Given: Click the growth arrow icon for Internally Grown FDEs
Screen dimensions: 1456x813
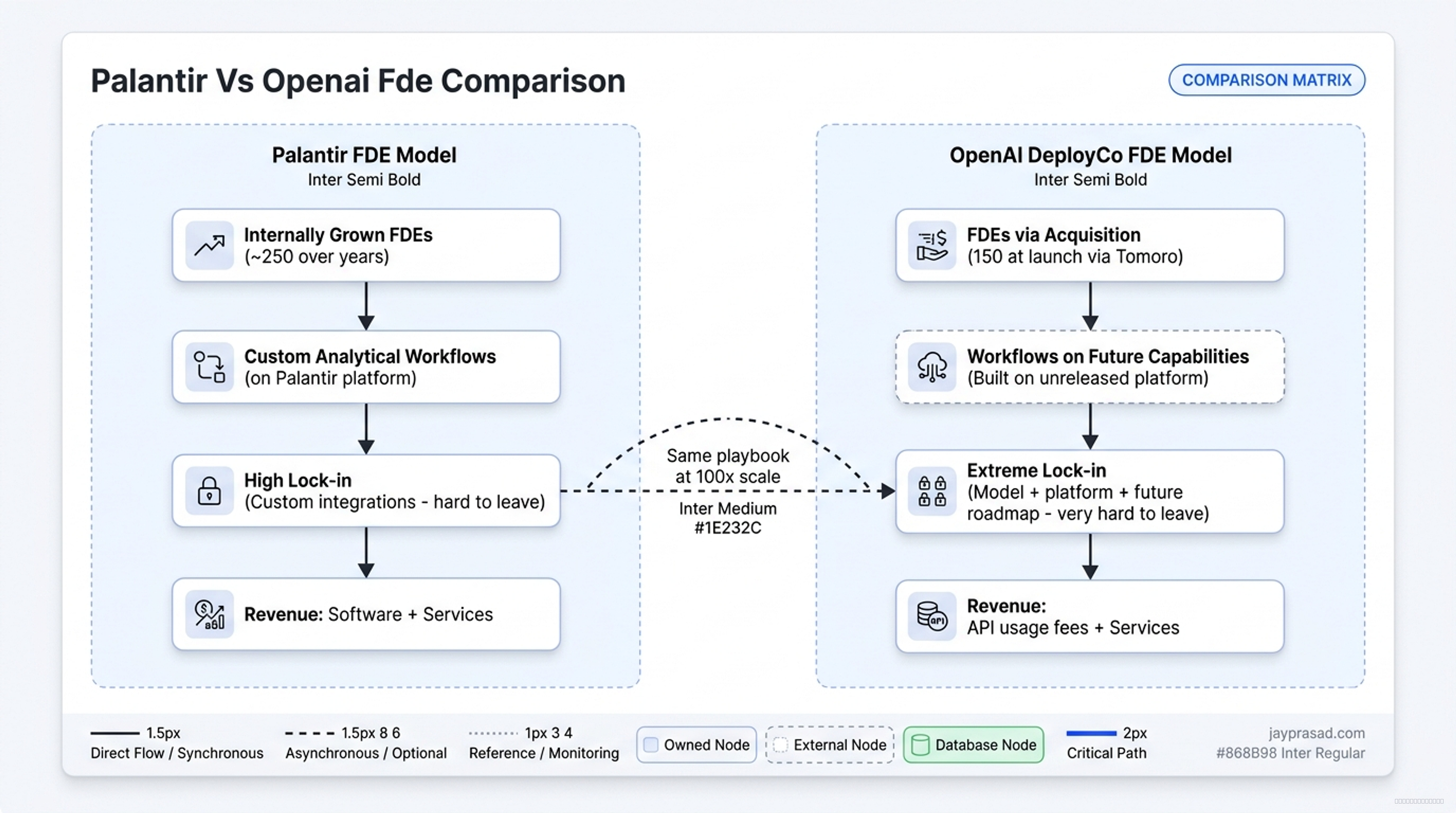Looking at the screenshot, I should point(210,245).
